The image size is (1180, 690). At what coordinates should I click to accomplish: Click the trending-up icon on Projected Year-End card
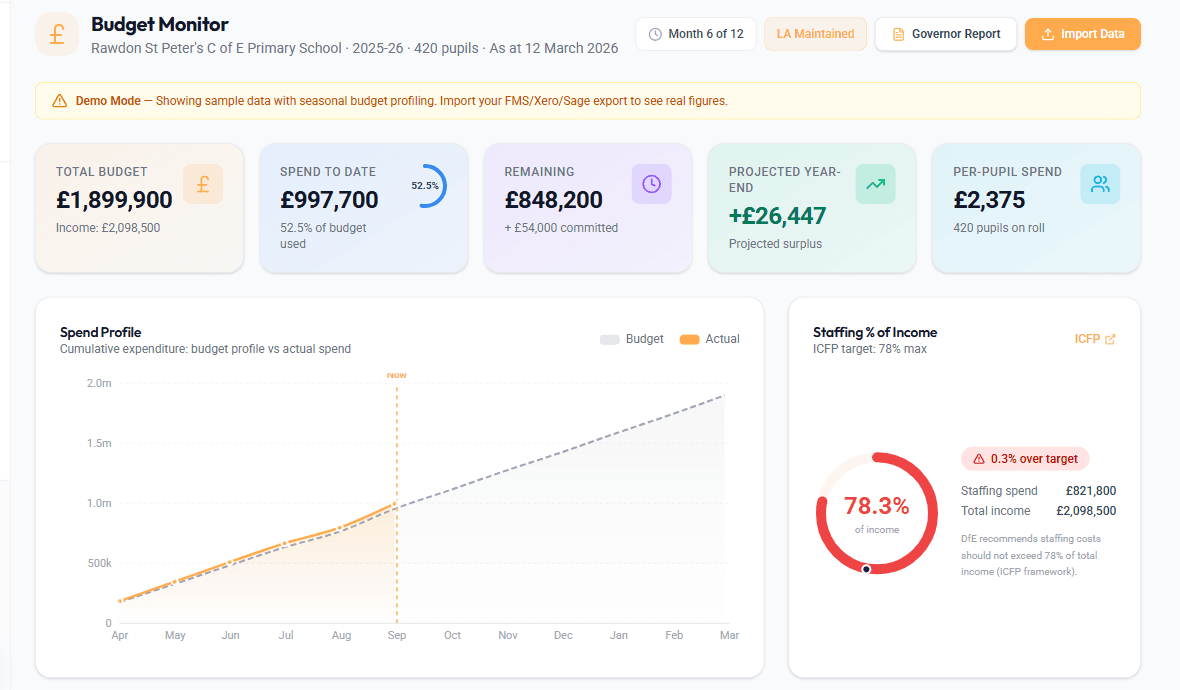(875, 184)
